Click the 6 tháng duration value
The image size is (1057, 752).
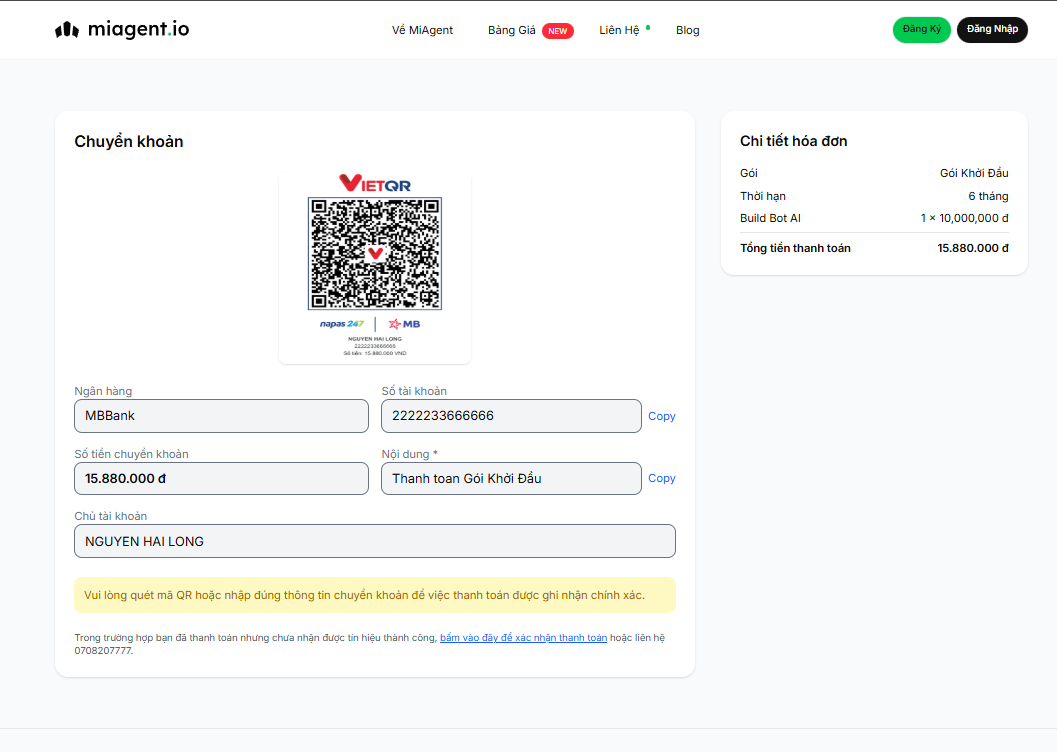click(x=988, y=196)
